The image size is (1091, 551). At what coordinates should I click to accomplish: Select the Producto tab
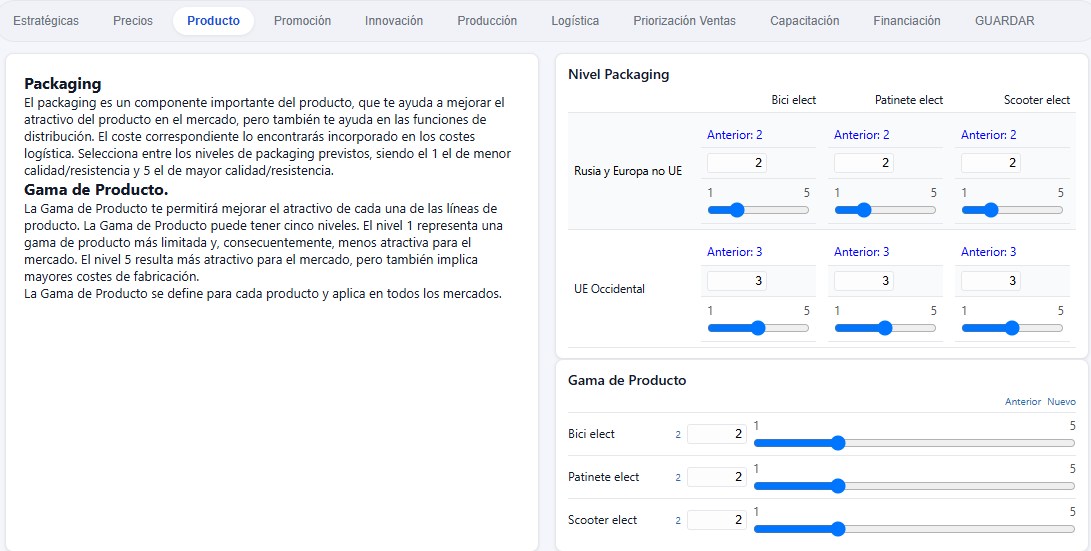tap(214, 21)
